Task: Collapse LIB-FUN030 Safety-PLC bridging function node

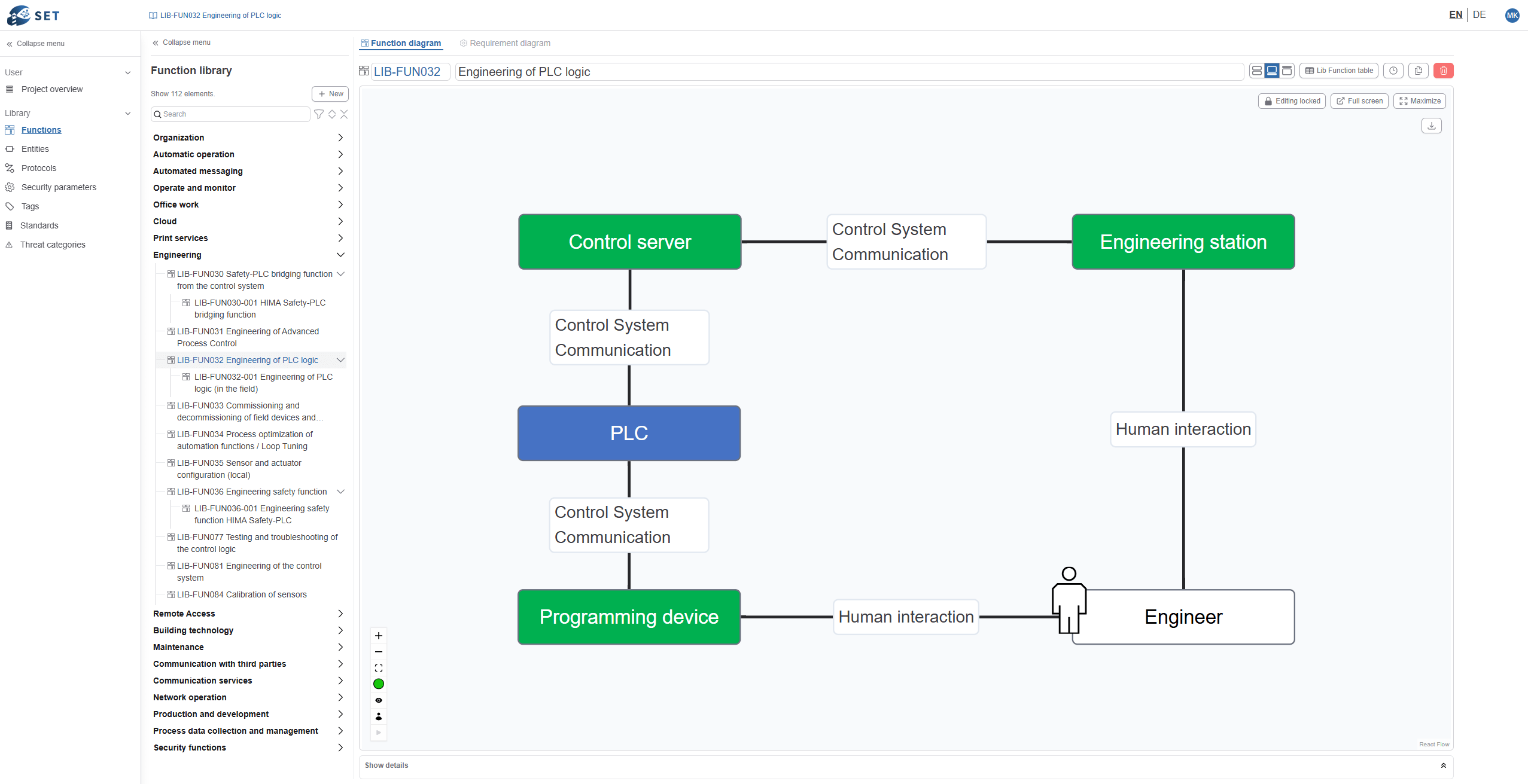Action: coord(341,274)
